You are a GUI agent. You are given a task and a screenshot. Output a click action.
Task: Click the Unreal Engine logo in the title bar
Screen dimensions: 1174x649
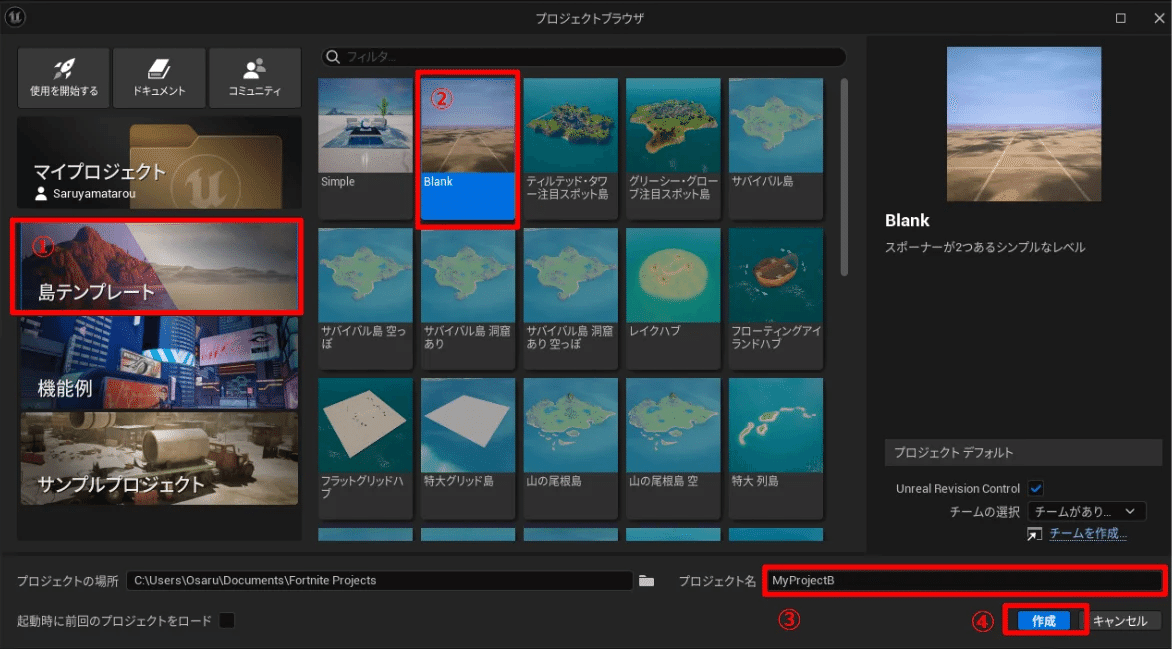(x=15, y=16)
